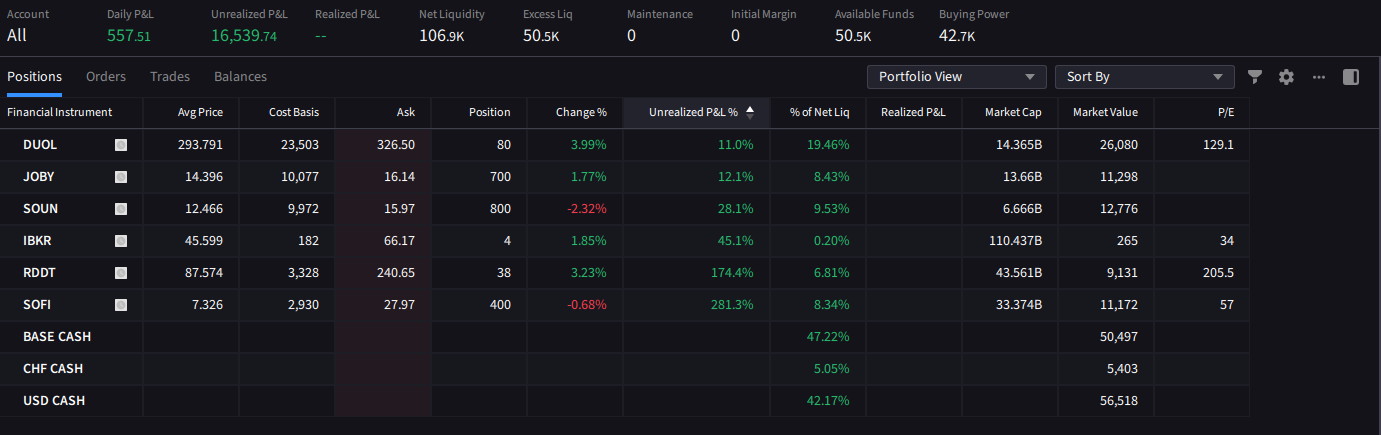This screenshot has height=435, width=1381.
Task: Sort by Realized P&L column header
Action: click(914, 112)
